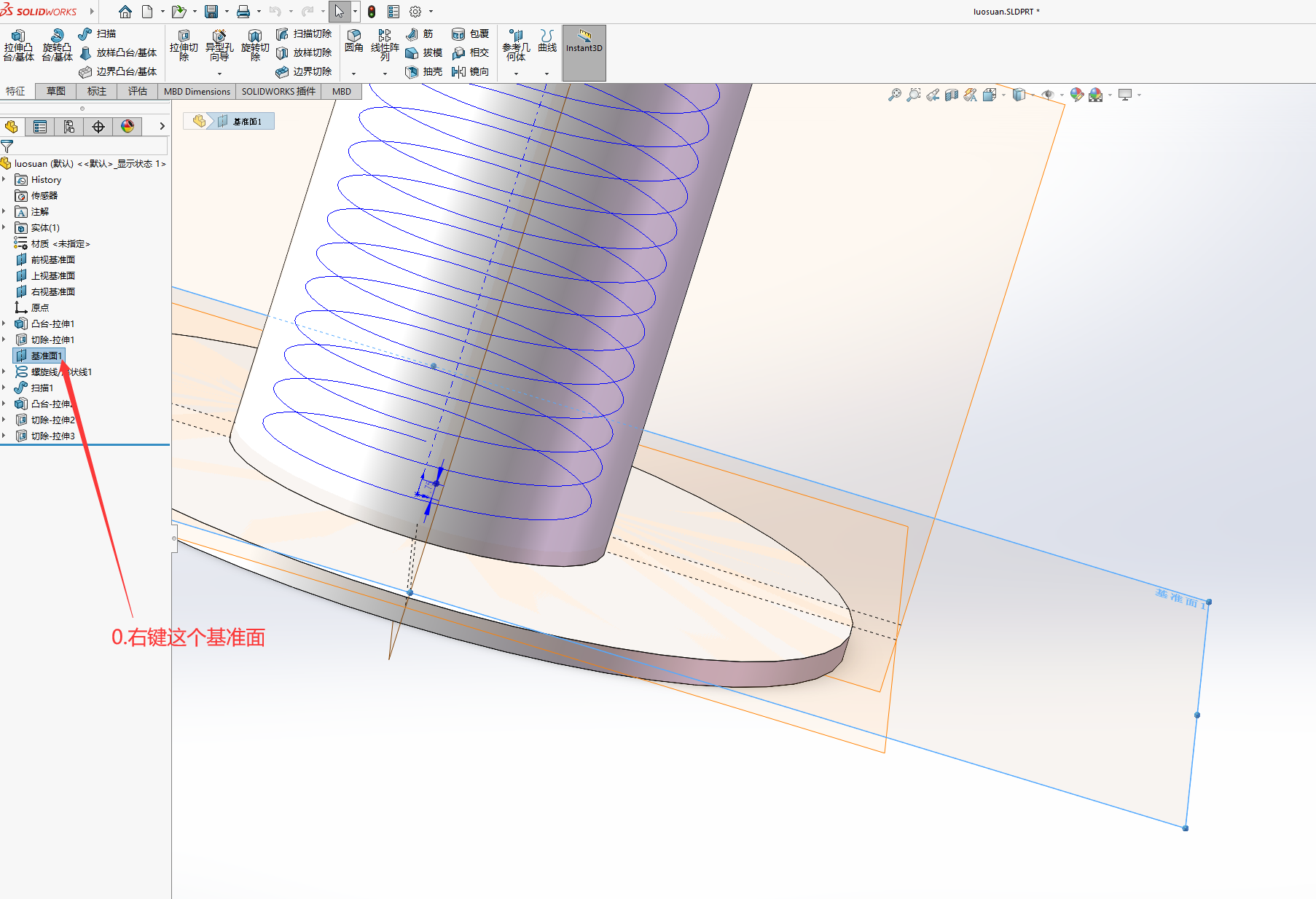Click the Apply Scene icon
This screenshot has height=899, width=1316.
pos(1095,95)
